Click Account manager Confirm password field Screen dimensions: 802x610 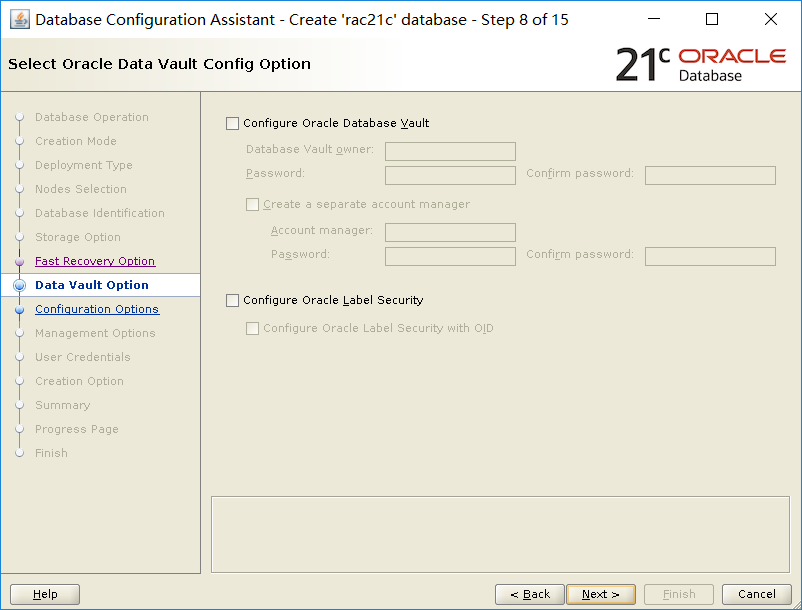(710, 256)
